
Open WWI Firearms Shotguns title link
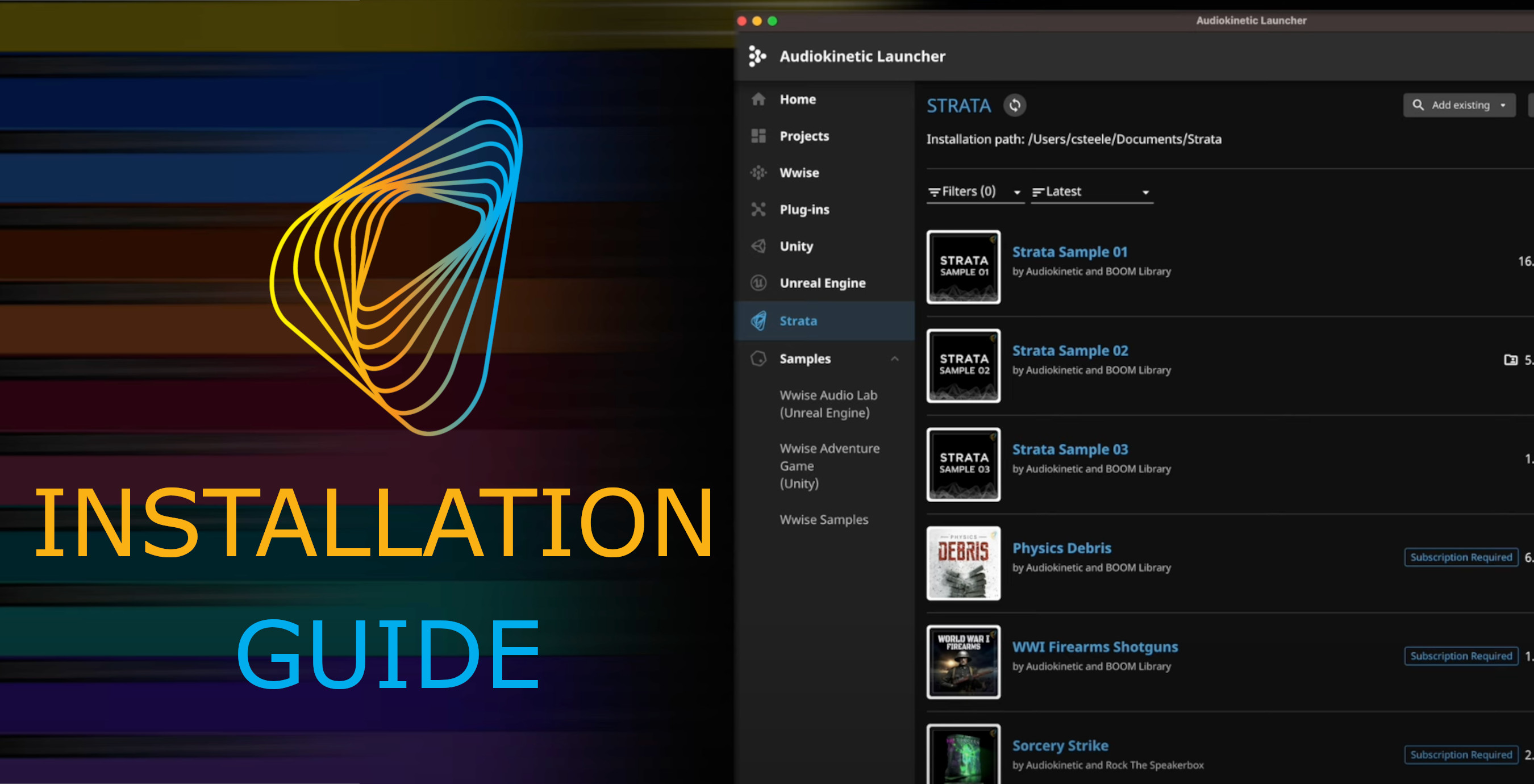point(1095,647)
